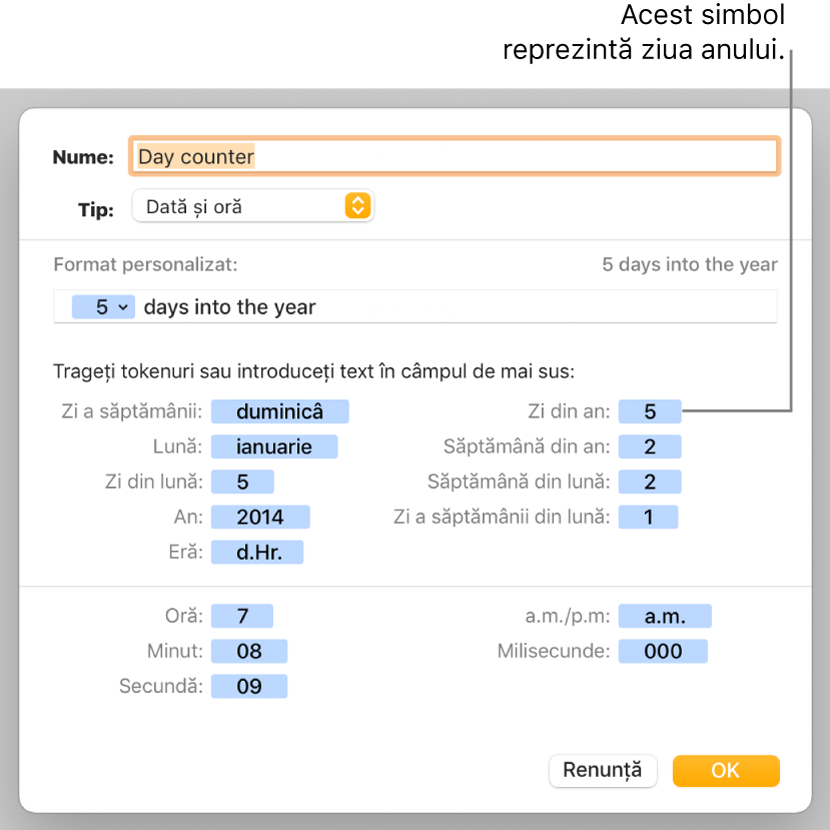Select the "d.Hr." era token
830x830 pixels.
point(256,551)
